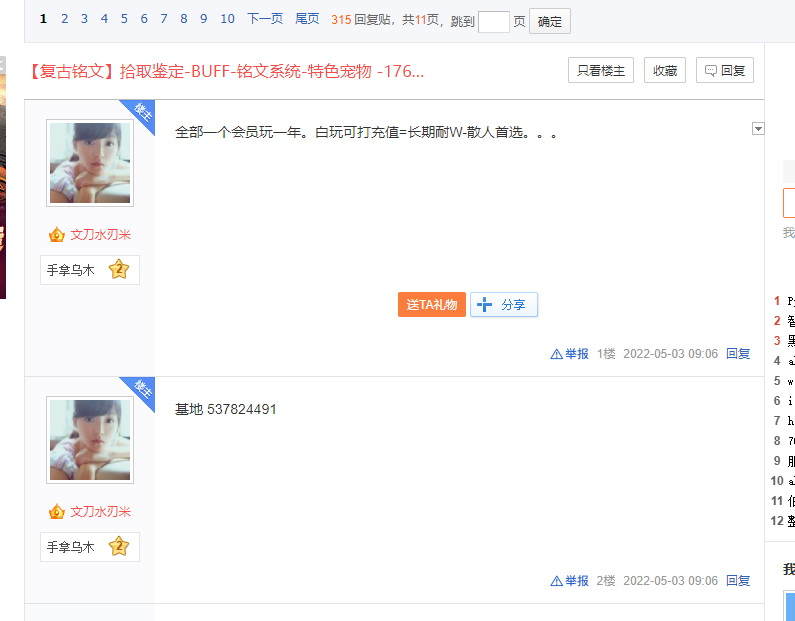The width and height of the screenshot is (795, 621).
Task: Click the plus share icon
Action: (x=486, y=305)
